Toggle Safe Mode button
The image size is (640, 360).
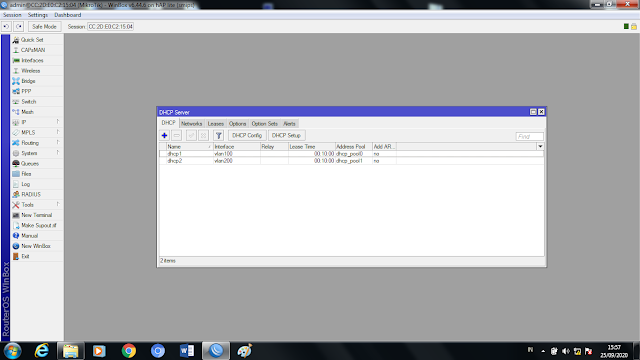44,27
